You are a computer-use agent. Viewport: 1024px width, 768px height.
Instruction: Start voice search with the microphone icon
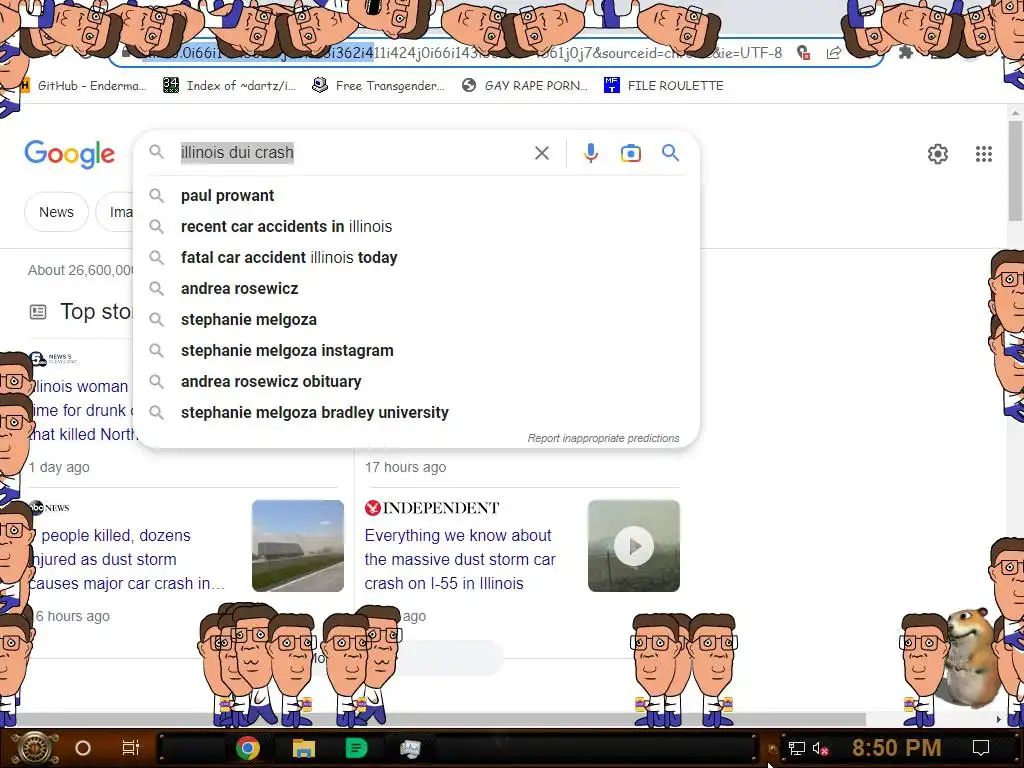(x=590, y=153)
